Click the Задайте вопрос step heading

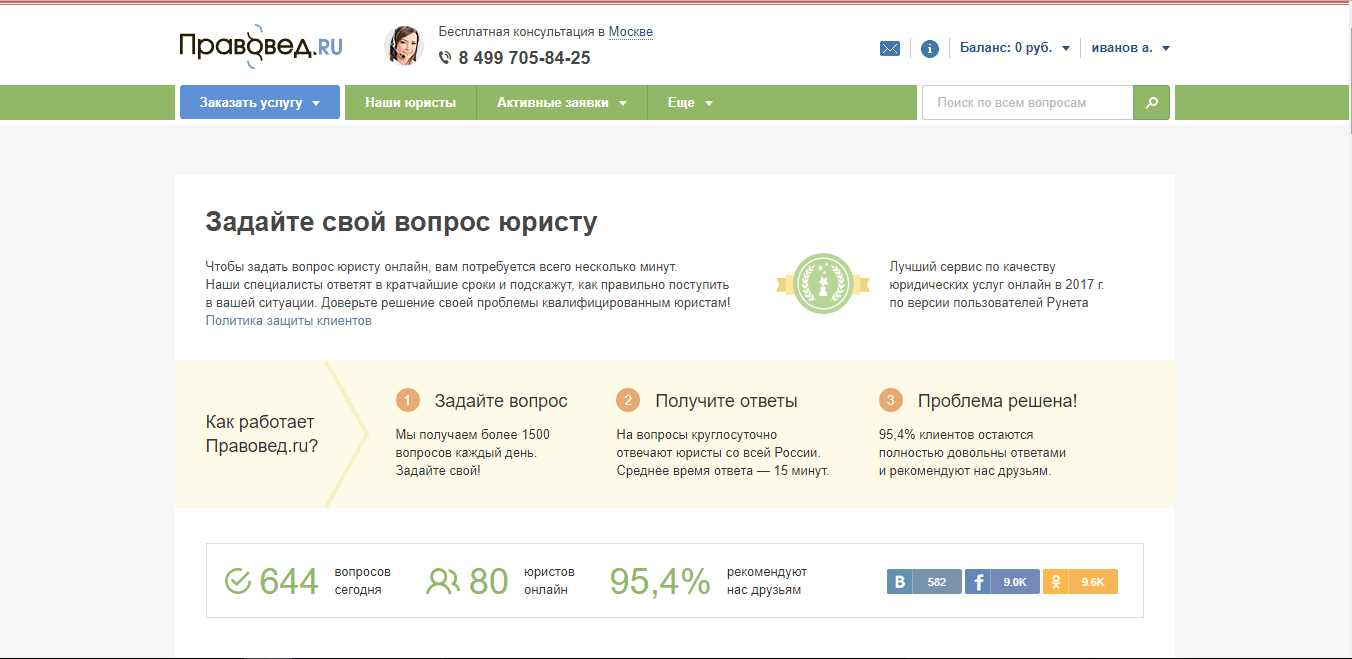coord(500,401)
